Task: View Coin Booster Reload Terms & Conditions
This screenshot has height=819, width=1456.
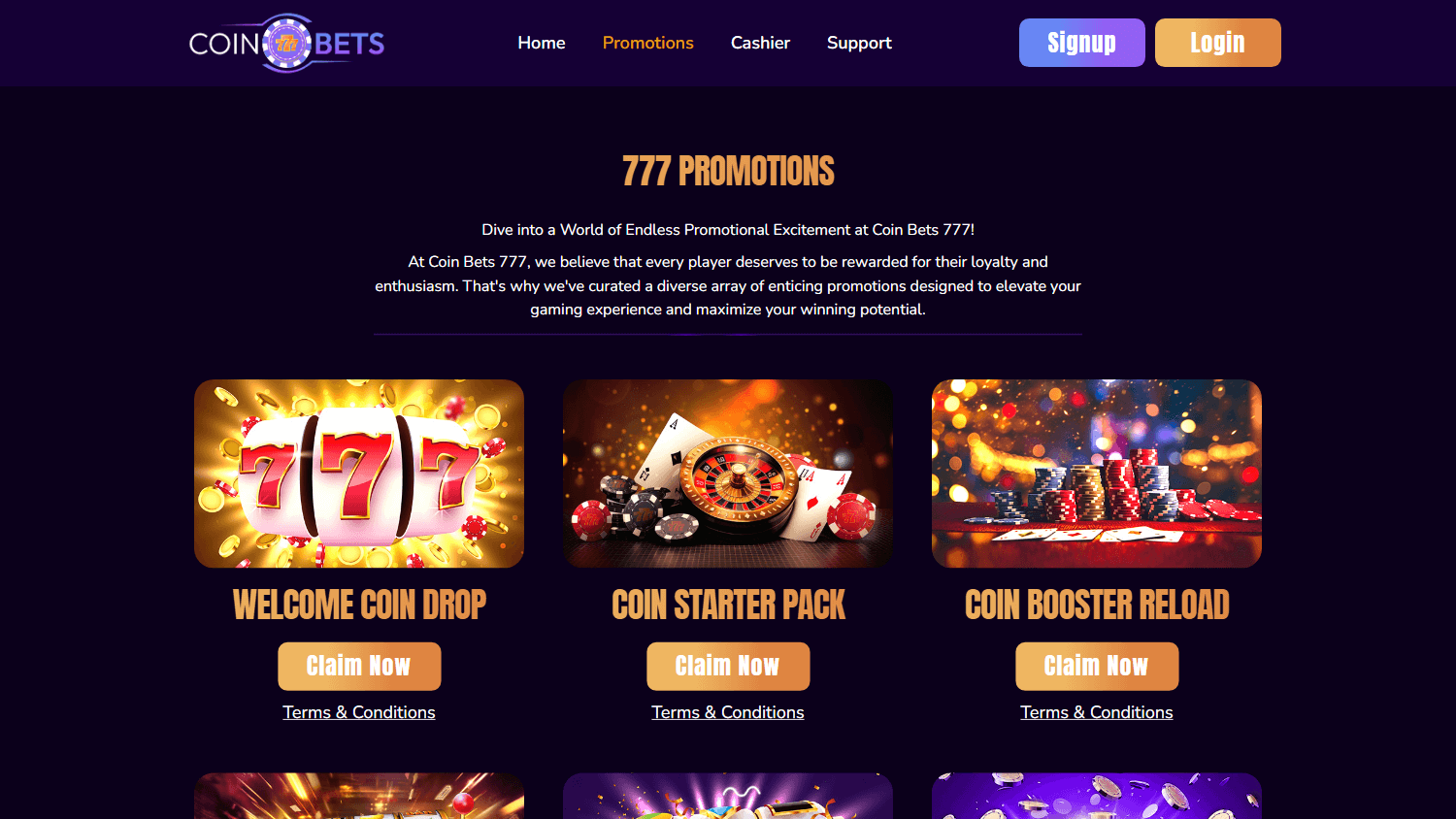Action: (x=1097, y=712)
